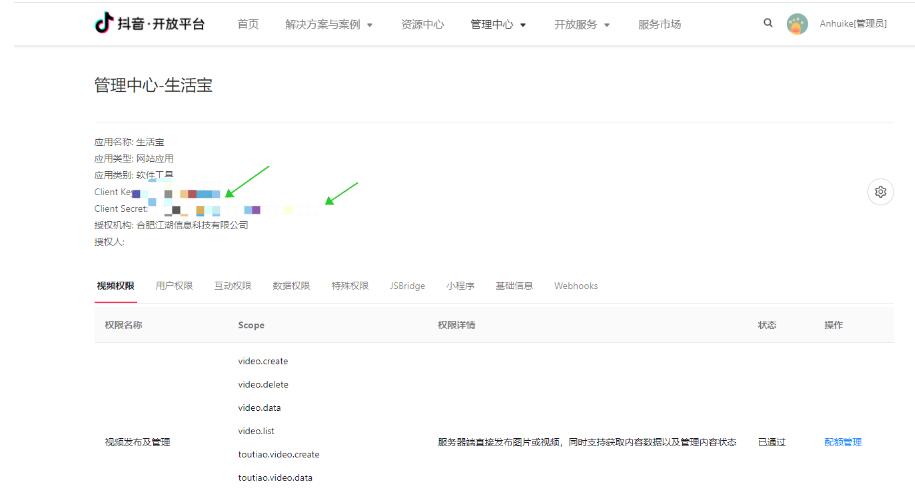
Task: Open the JSBridge tab
Action: [x=407, y=286]
